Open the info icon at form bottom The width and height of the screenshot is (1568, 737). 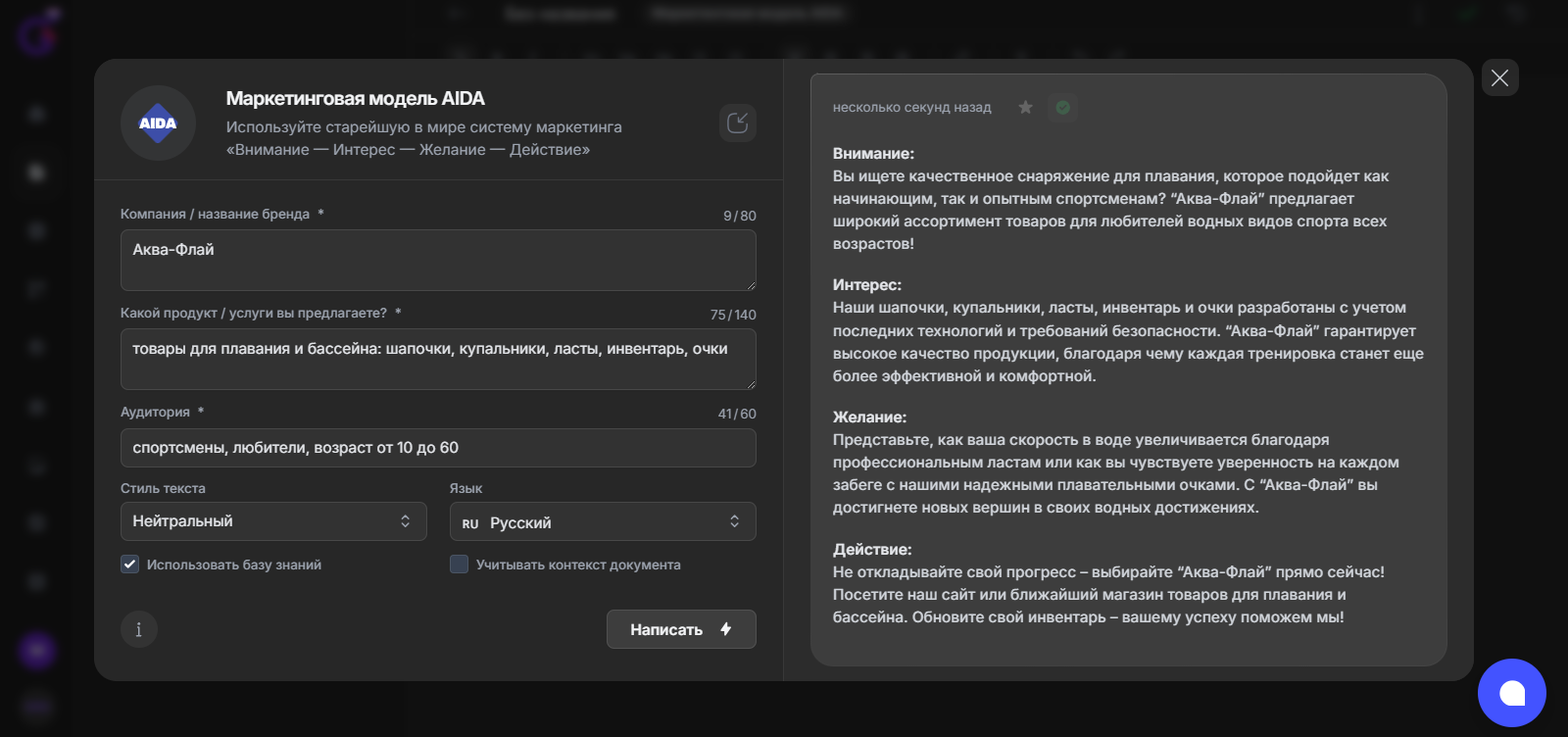(138, 629)
